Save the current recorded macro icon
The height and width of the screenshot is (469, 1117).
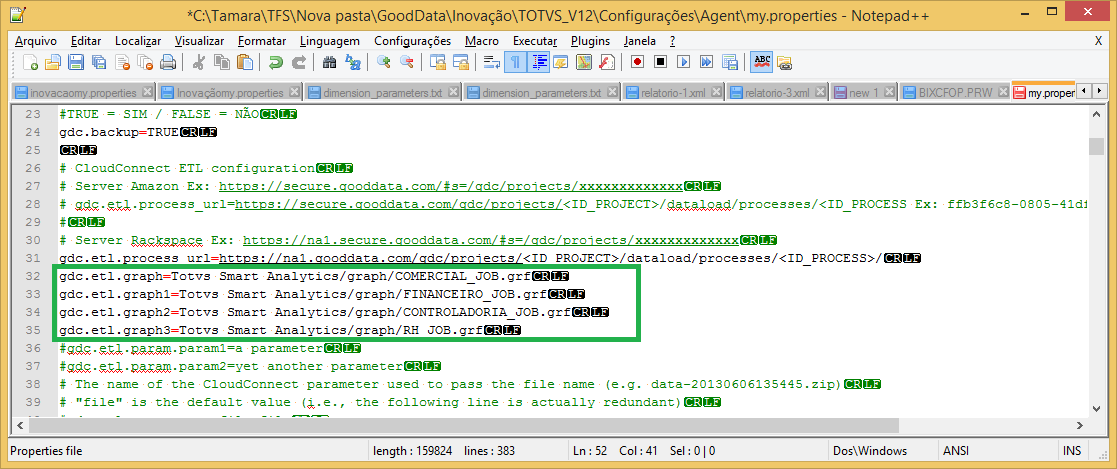pyautogui.click(x=729, y=62)
